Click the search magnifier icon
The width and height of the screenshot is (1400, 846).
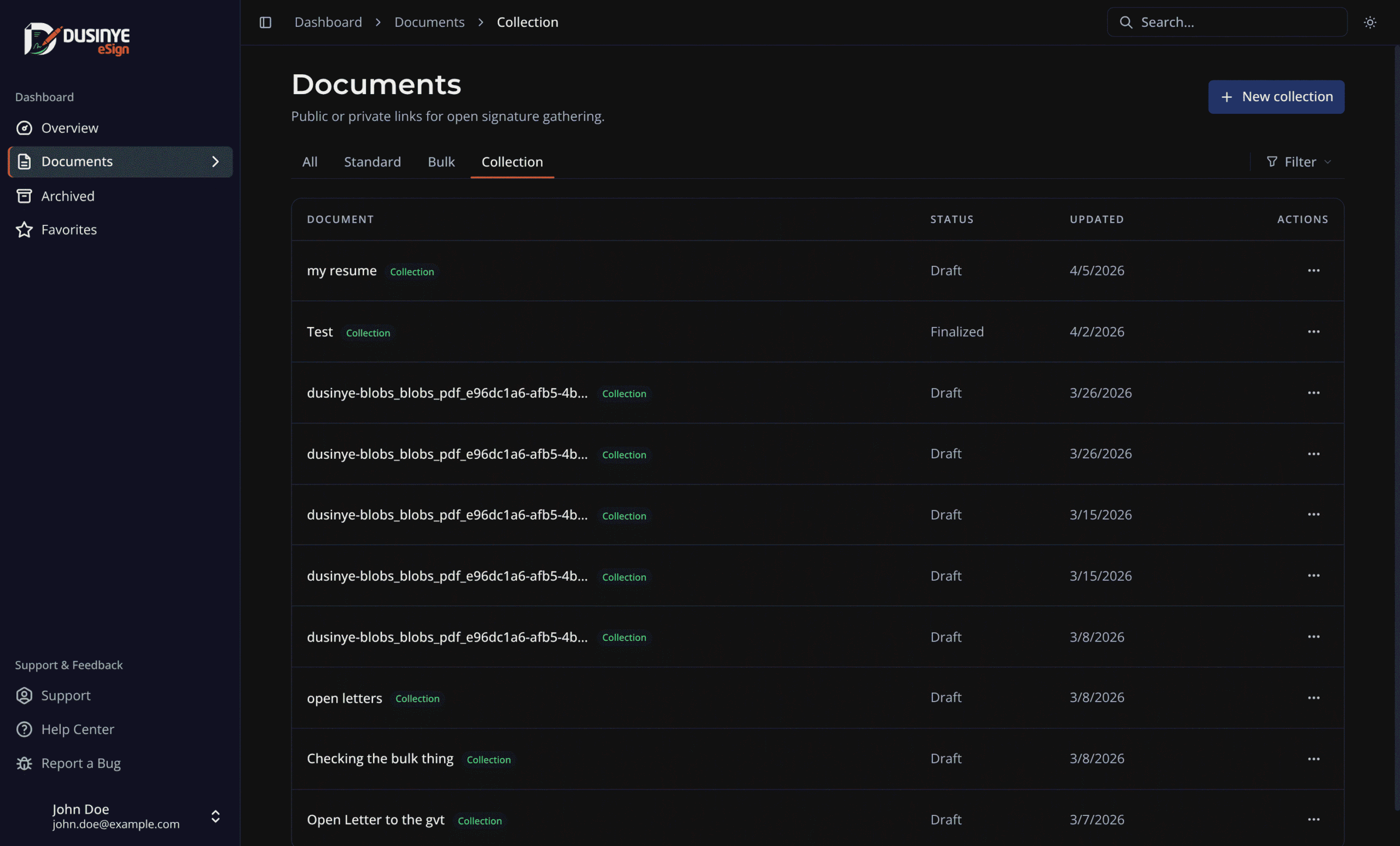click(x=1125, y=22)
